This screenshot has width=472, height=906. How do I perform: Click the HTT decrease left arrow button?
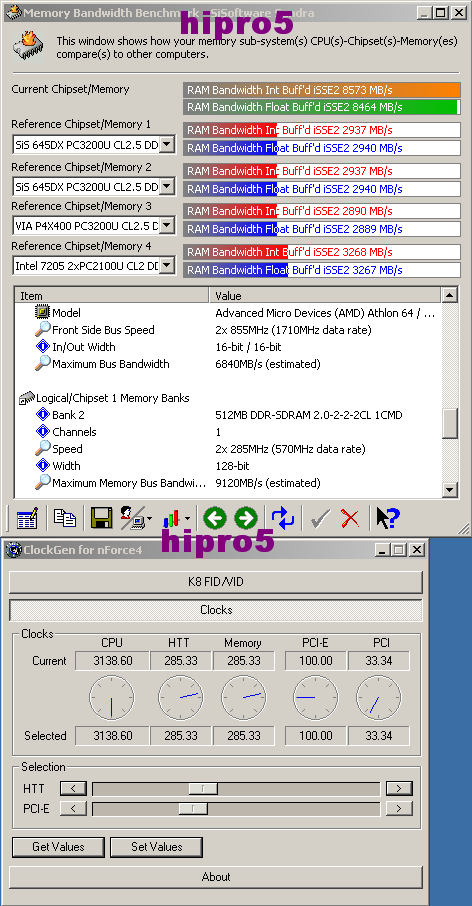click(x=73, y=788)
